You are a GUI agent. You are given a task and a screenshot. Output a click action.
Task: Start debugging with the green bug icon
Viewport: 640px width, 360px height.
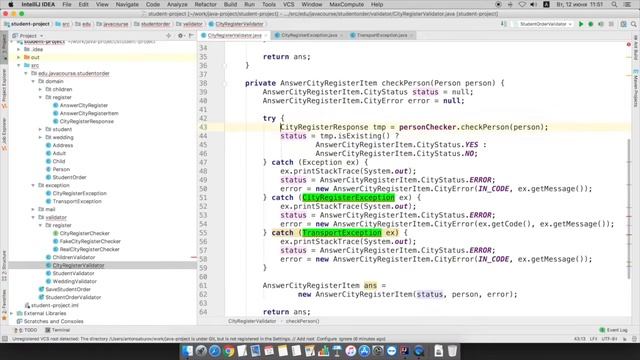[x=591, y=24]
